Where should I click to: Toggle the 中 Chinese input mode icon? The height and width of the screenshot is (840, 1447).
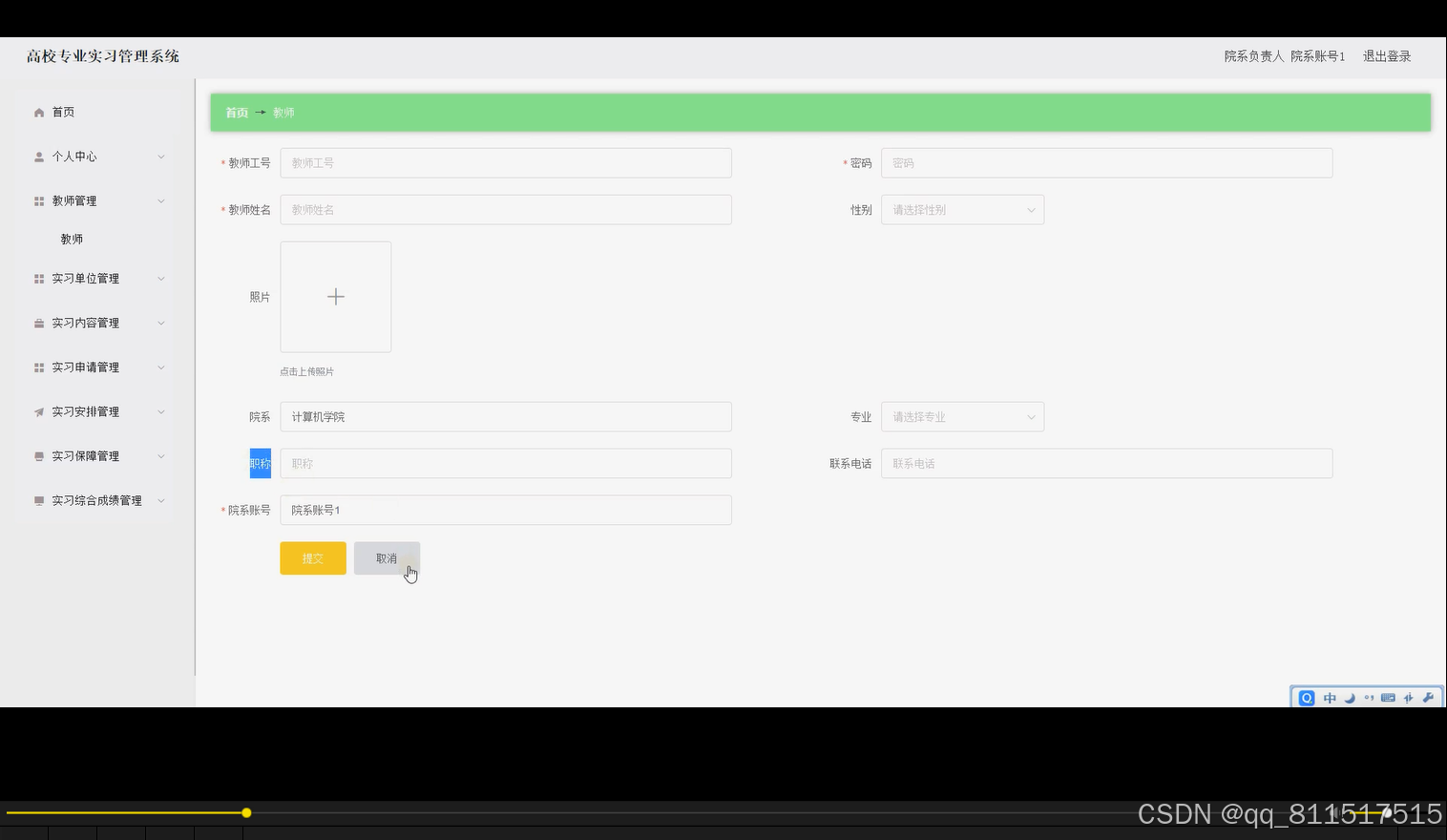[x=1330, y=698]
